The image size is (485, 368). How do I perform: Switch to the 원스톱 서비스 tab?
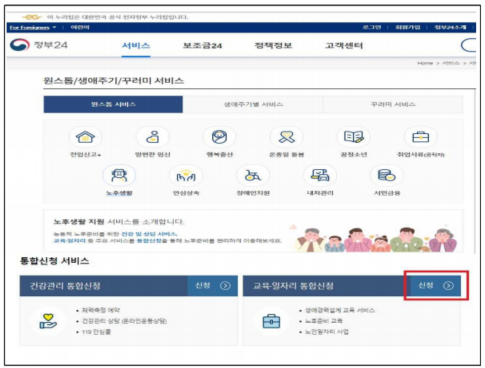tap(113, 104)
